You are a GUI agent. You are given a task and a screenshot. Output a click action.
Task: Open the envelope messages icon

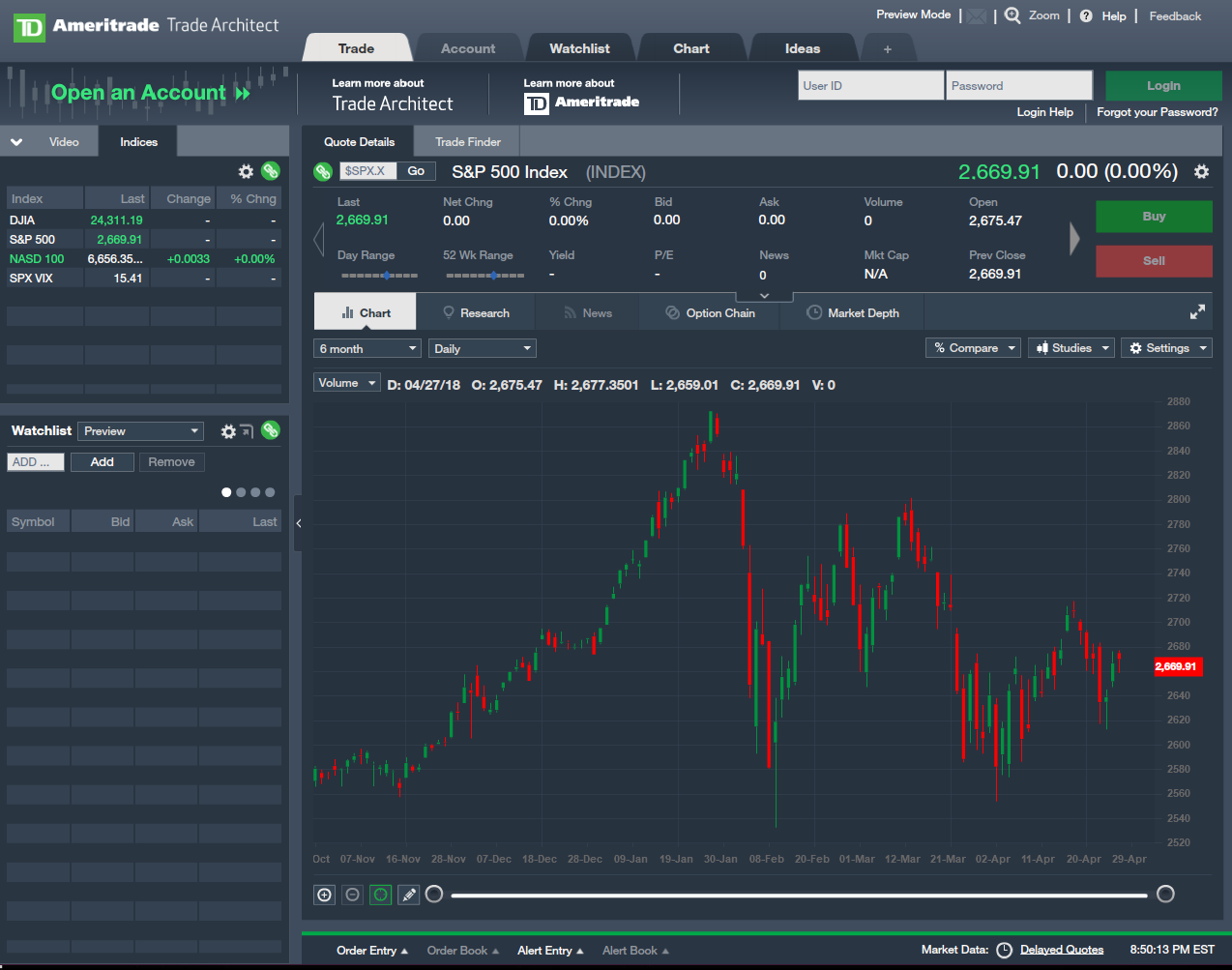coord(977,16)
